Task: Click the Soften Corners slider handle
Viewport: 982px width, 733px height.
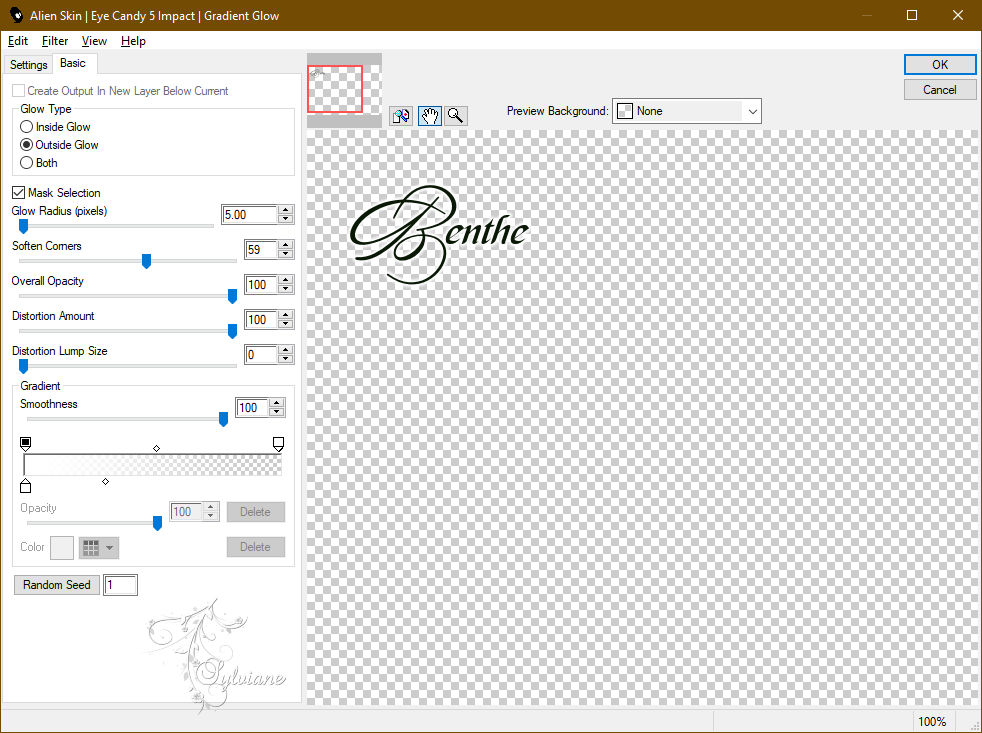Action: (x=146, y=261)
